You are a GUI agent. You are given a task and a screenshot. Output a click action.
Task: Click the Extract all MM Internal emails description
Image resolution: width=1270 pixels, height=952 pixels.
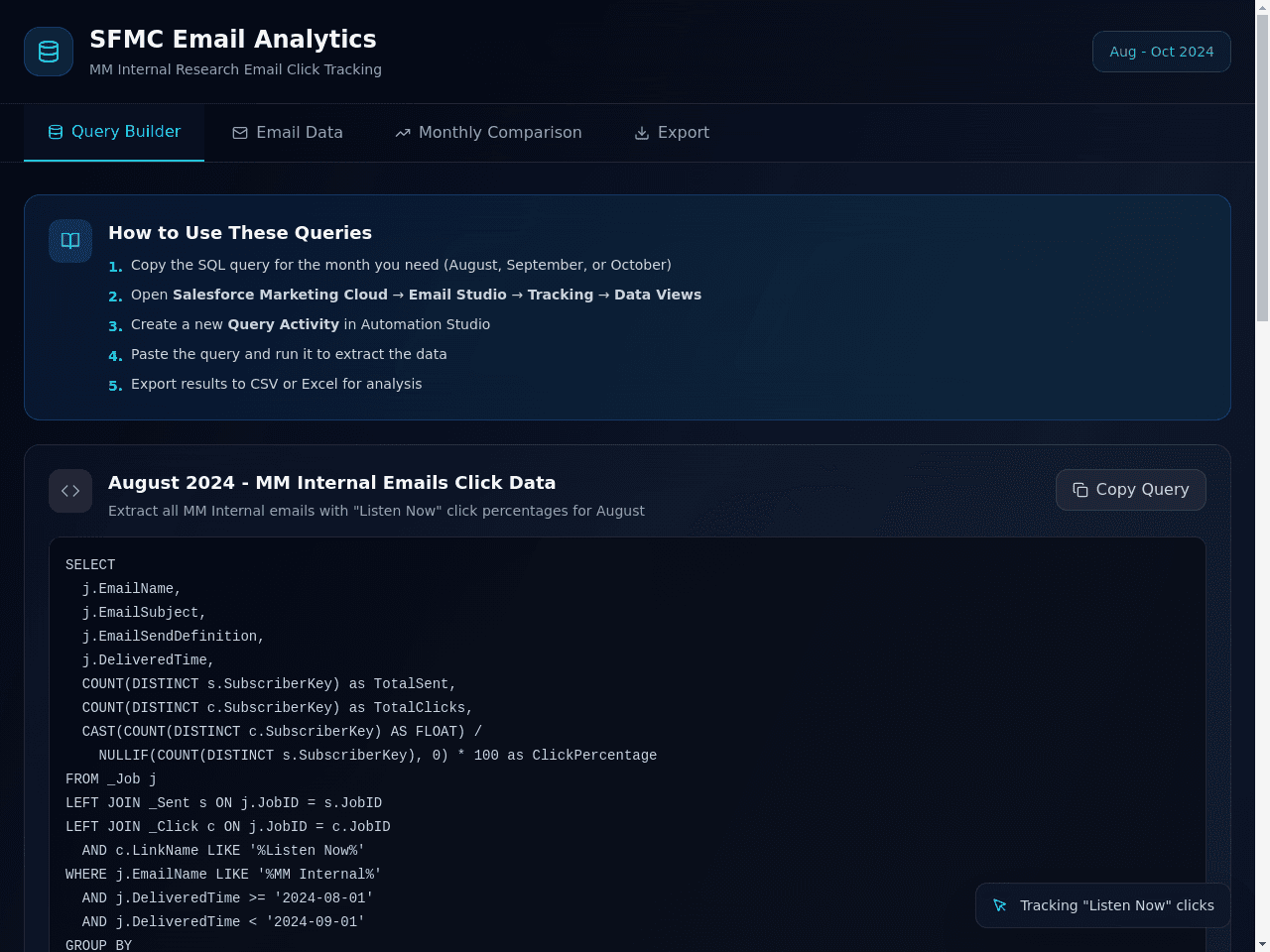click(x=376, y=511)
